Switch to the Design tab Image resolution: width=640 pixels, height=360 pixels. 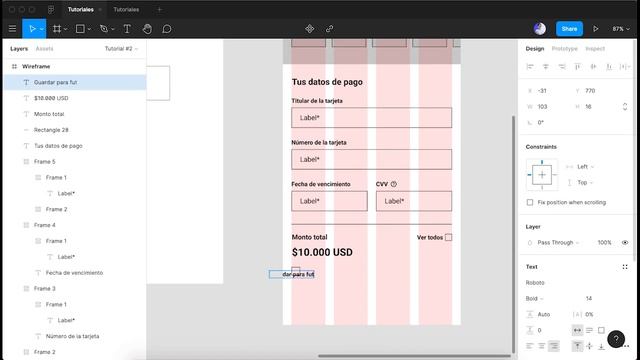pyautogui.click(x=535, y=49)
